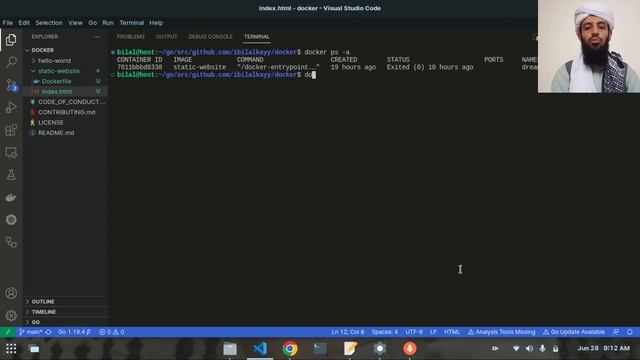
Task: Open the Extensions view
Action: coord(11,130)
